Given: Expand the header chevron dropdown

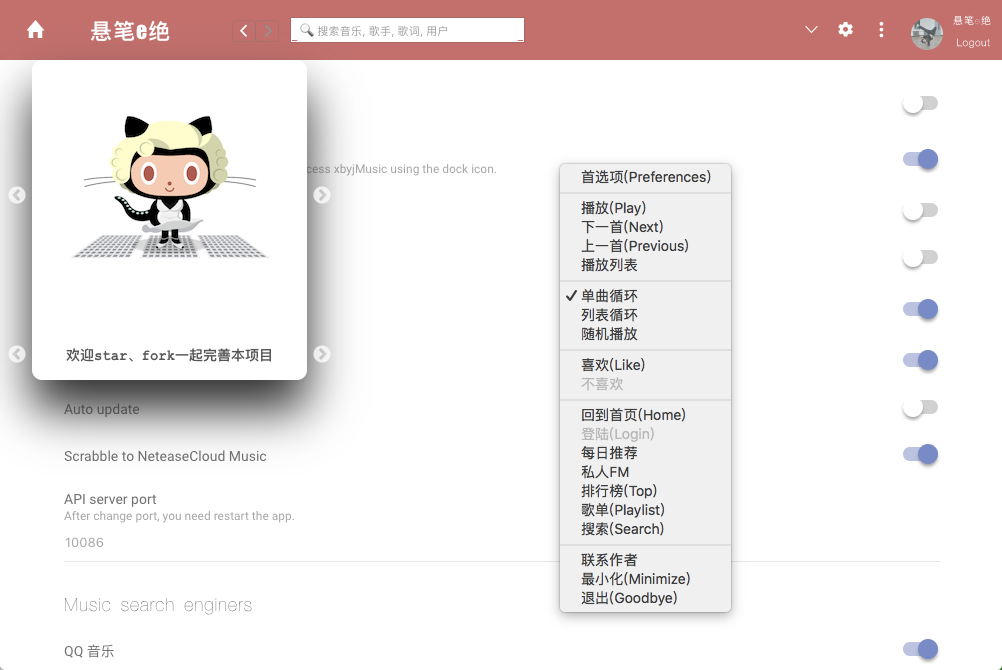Looking at the screenshot, I should point(811,29).
